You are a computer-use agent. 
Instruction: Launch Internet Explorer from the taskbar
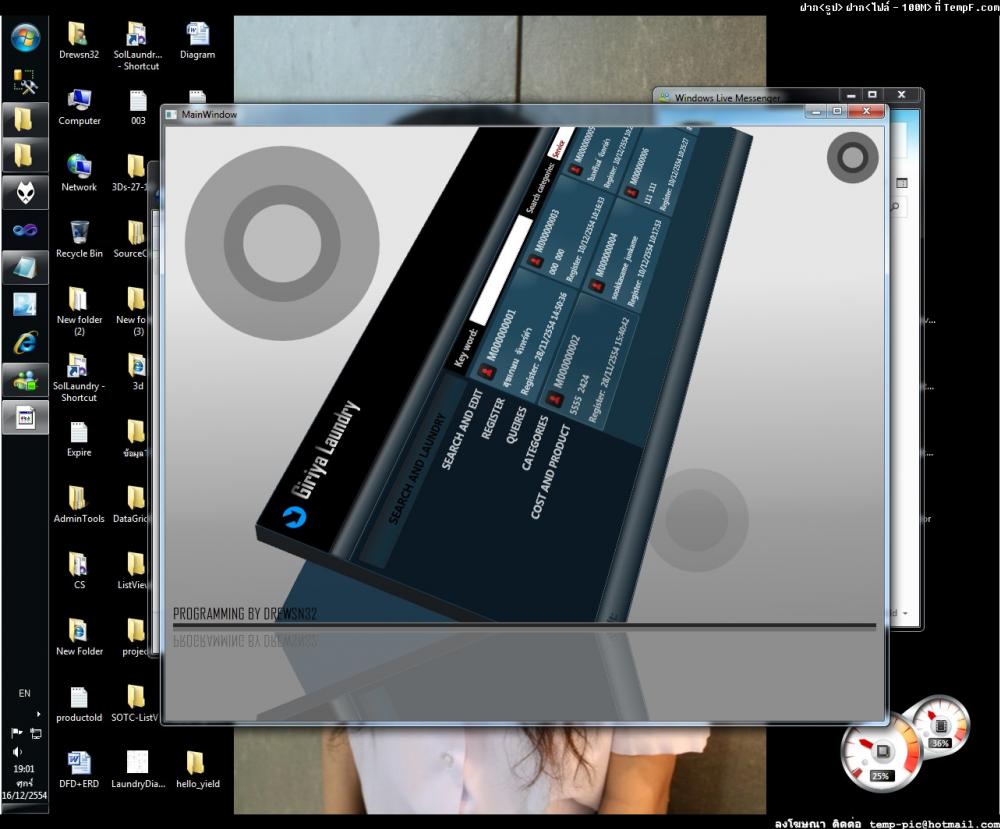[x=25, y=343]
